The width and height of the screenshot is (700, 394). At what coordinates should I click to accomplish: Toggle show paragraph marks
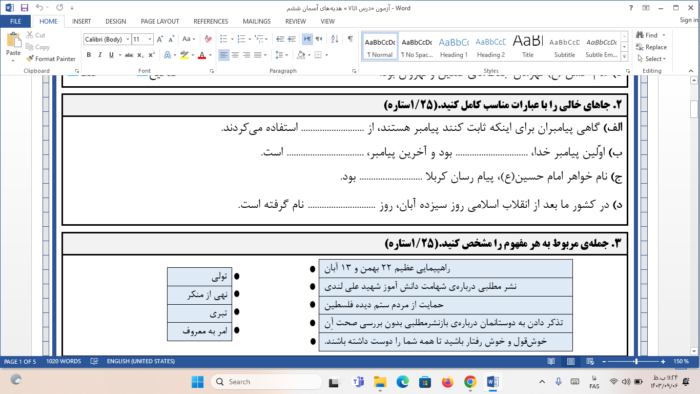click(350, 39)
